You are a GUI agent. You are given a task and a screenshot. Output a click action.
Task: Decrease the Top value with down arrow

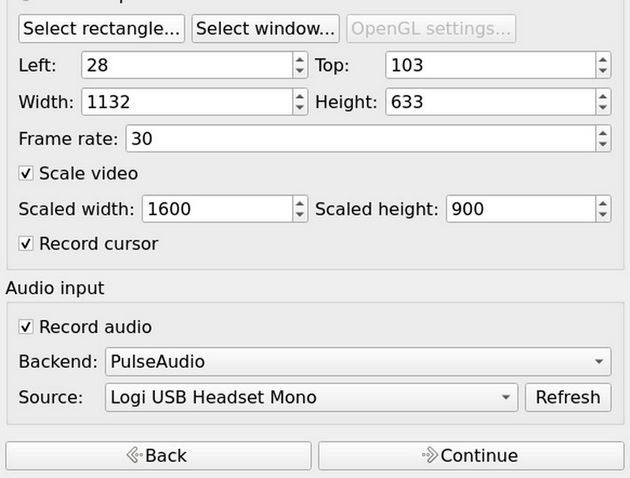pos(602,71)
